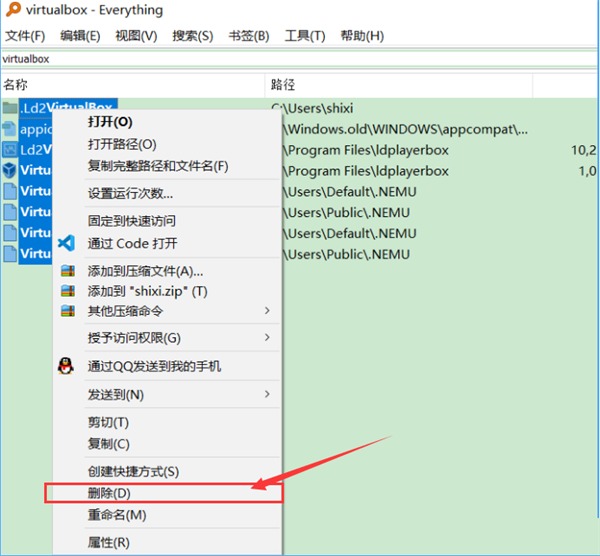Click the QQ penguin icon in context menu
The height and width of the screenshot is (556, 600).
[67, 366]
